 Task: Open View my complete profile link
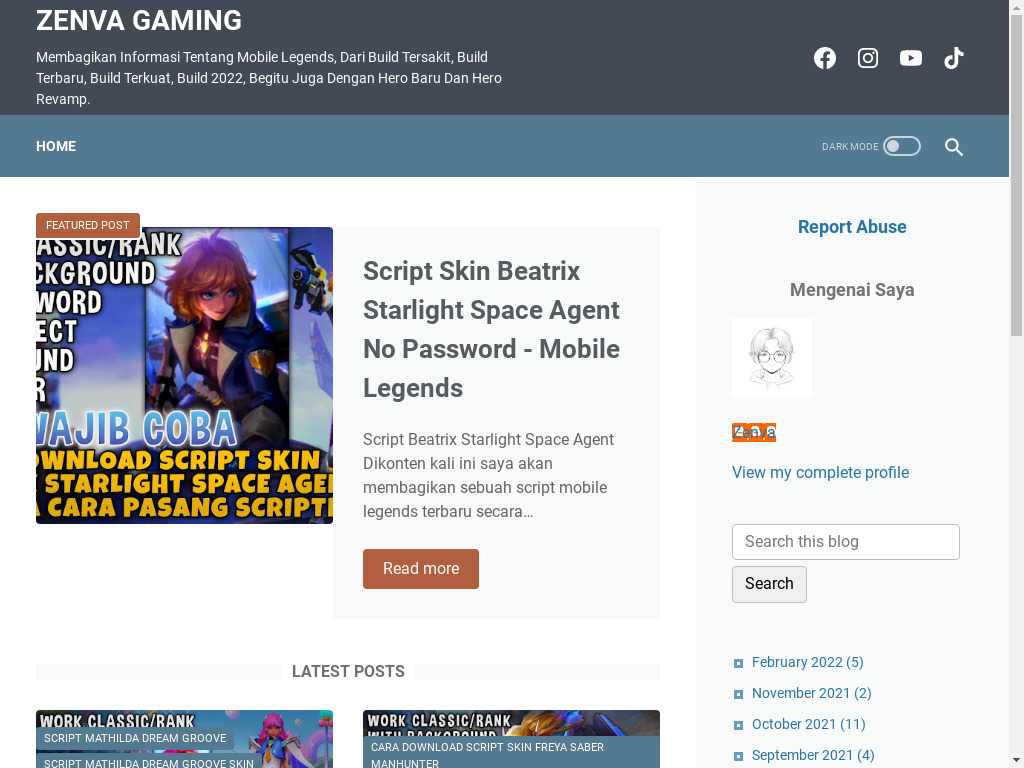820,472
